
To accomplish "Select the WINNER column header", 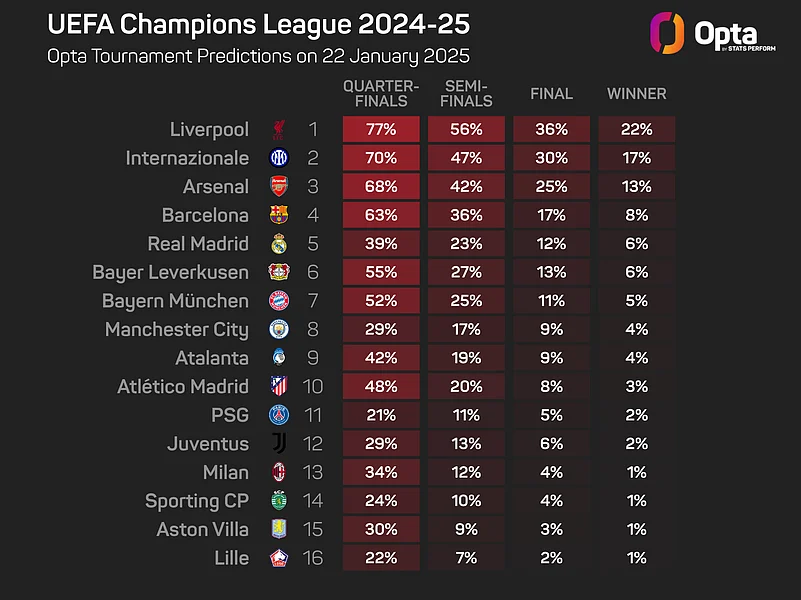I will (x=637, y=94).
